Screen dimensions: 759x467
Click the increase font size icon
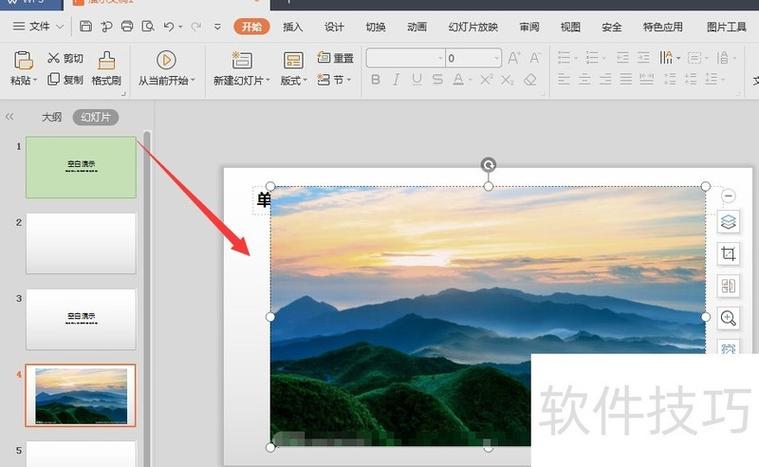click(514, 58)
